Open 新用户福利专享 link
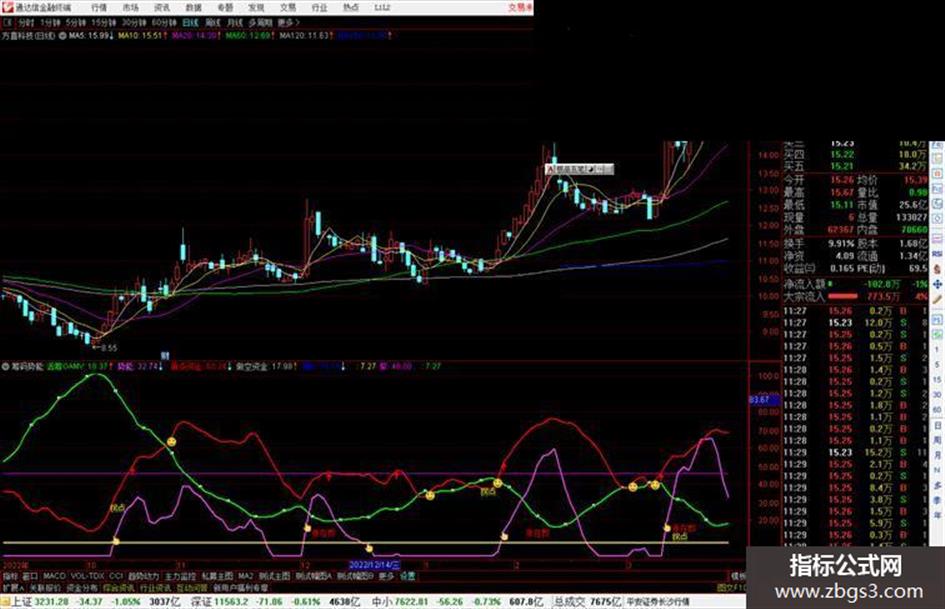This screenshot has width=945, height=609. (x=240, y=587)
